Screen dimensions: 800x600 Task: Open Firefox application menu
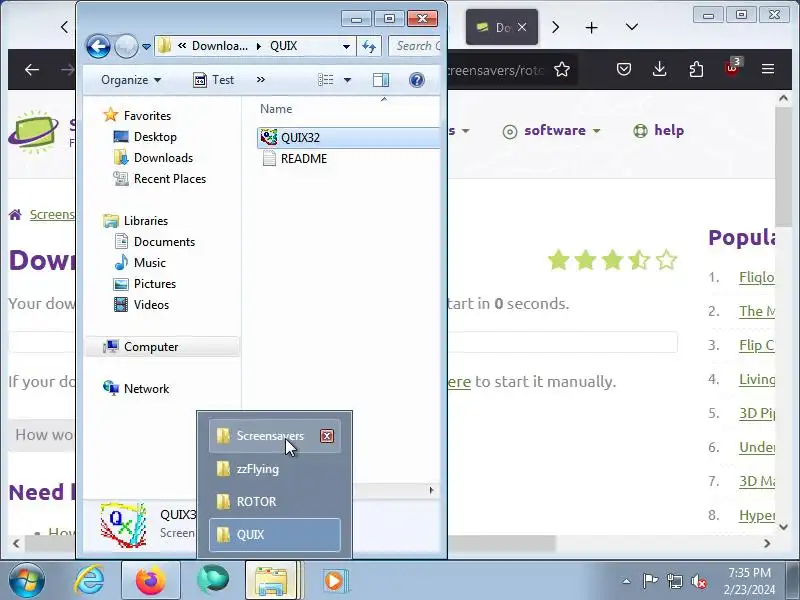click(768, 69)
